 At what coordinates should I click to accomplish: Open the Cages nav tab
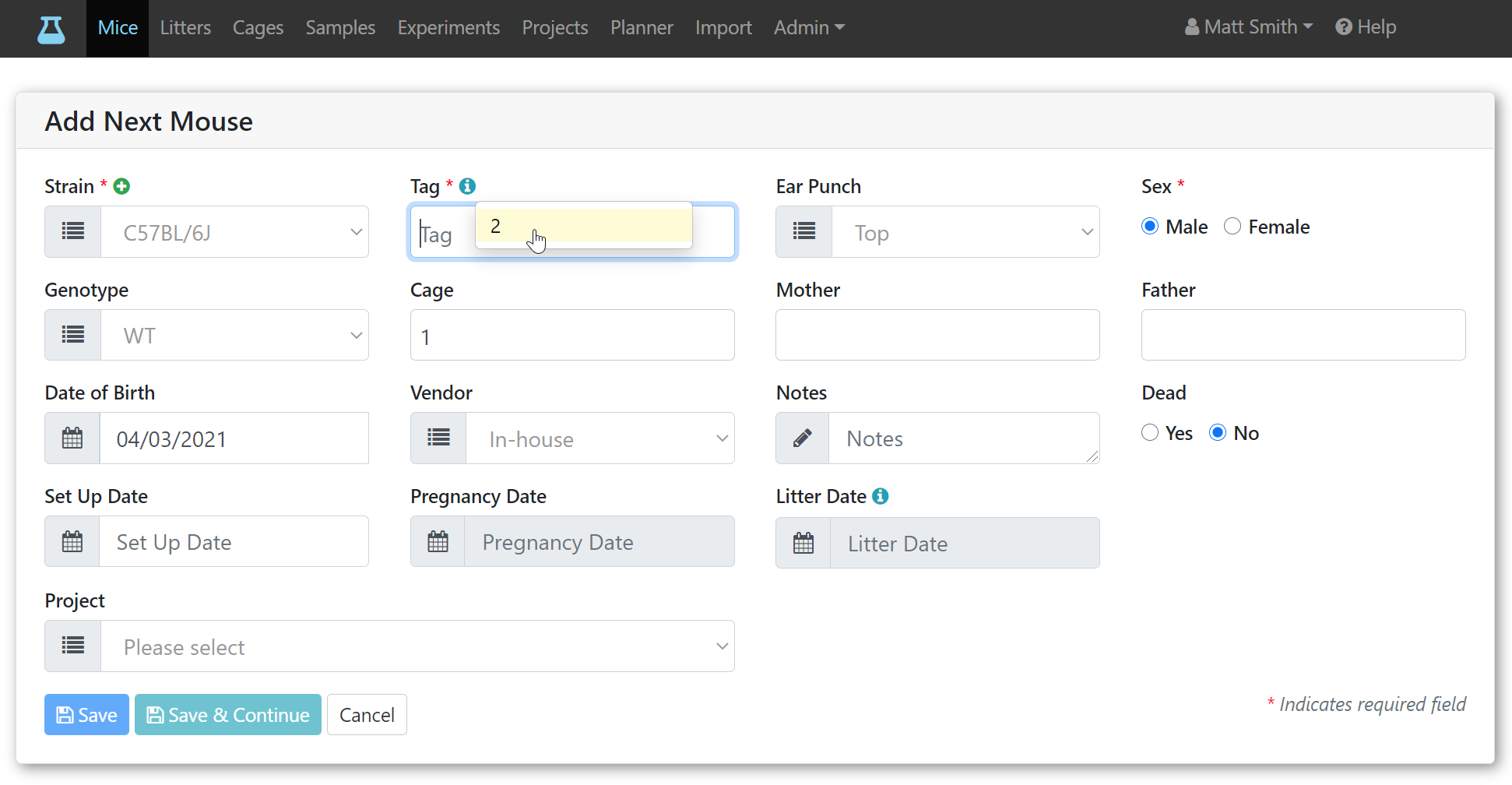click(x=258, y=28)
